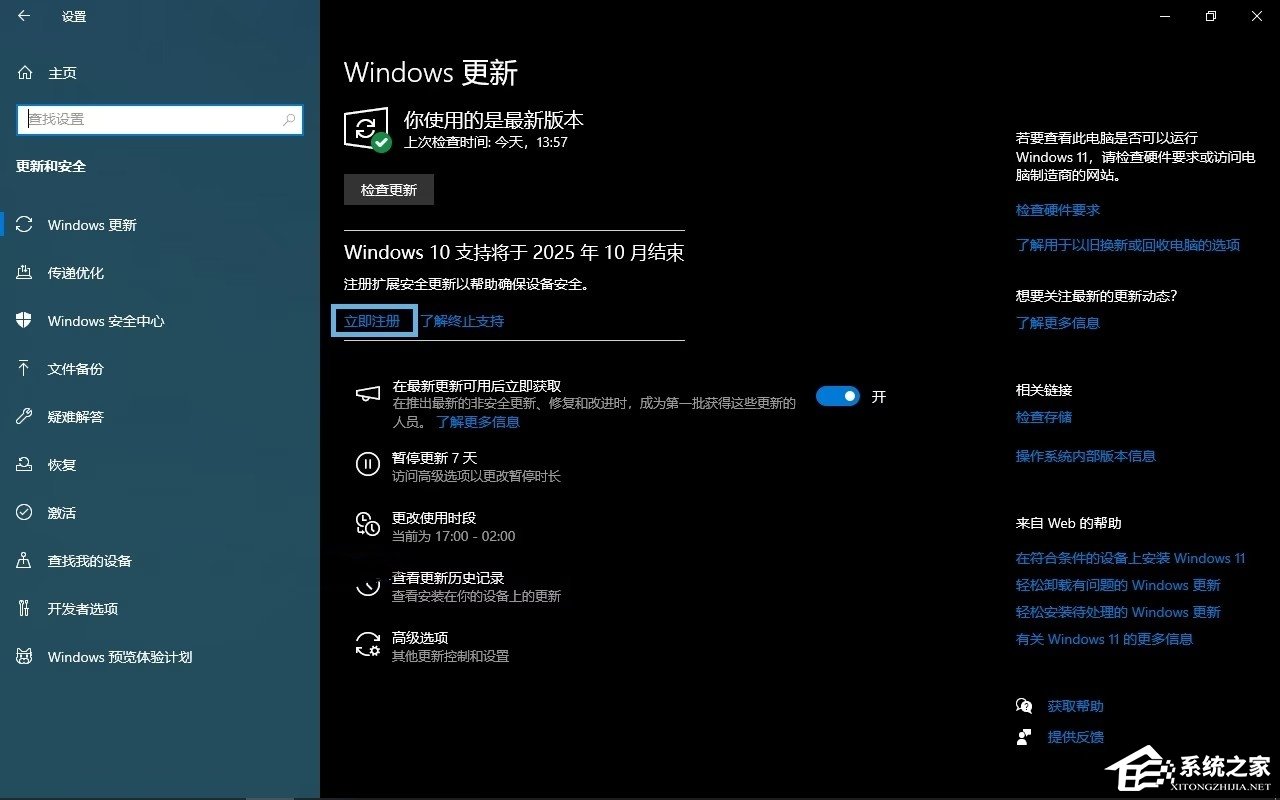This screenshot has height=800, width=1280.
Task: Select the 查找我的设备 locate icon
Action: pos(25,561)
